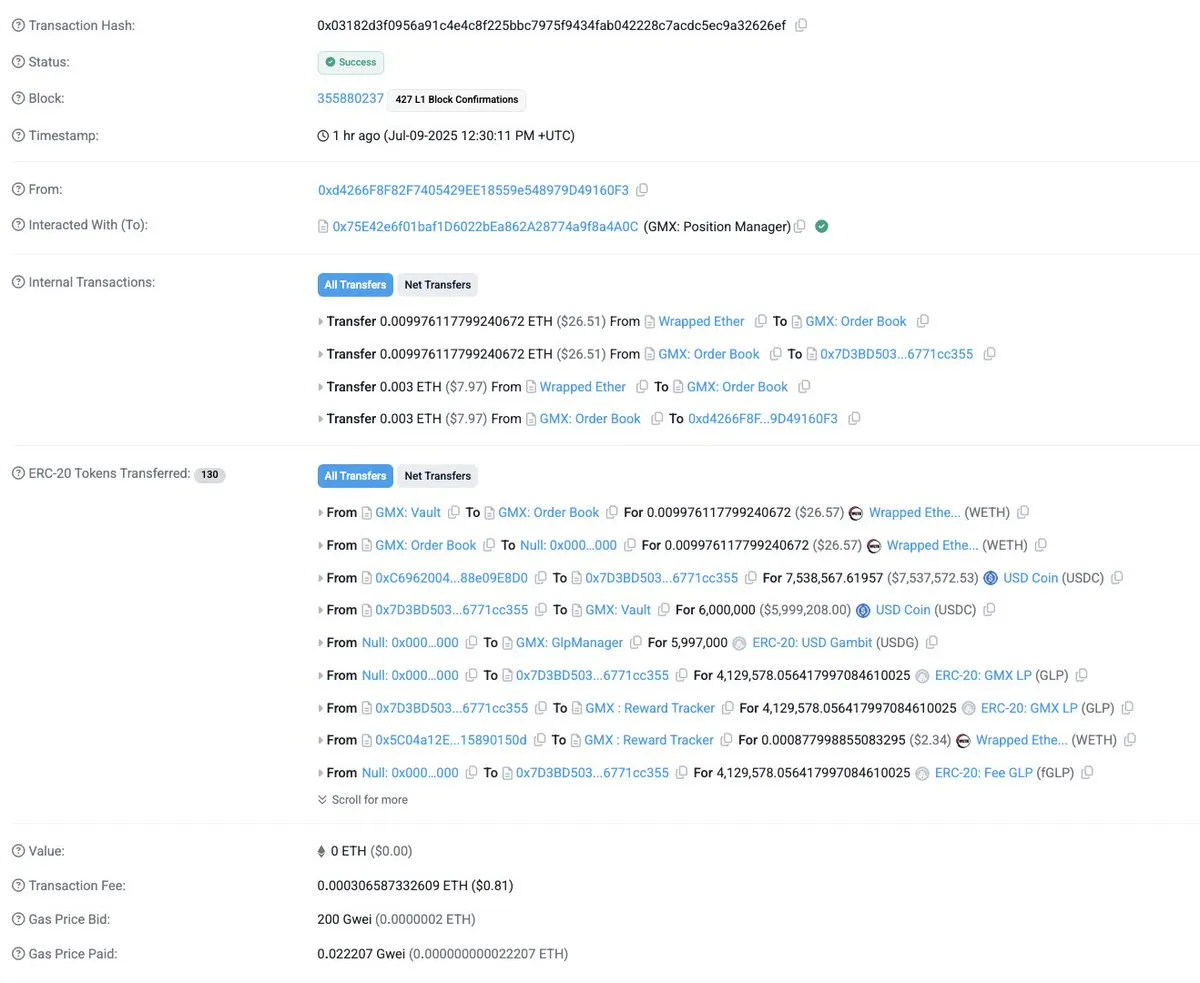Viewport: 1200px width, 983px height.
Task: Select All Transfers under Internal Transactions
Action: 355,285
